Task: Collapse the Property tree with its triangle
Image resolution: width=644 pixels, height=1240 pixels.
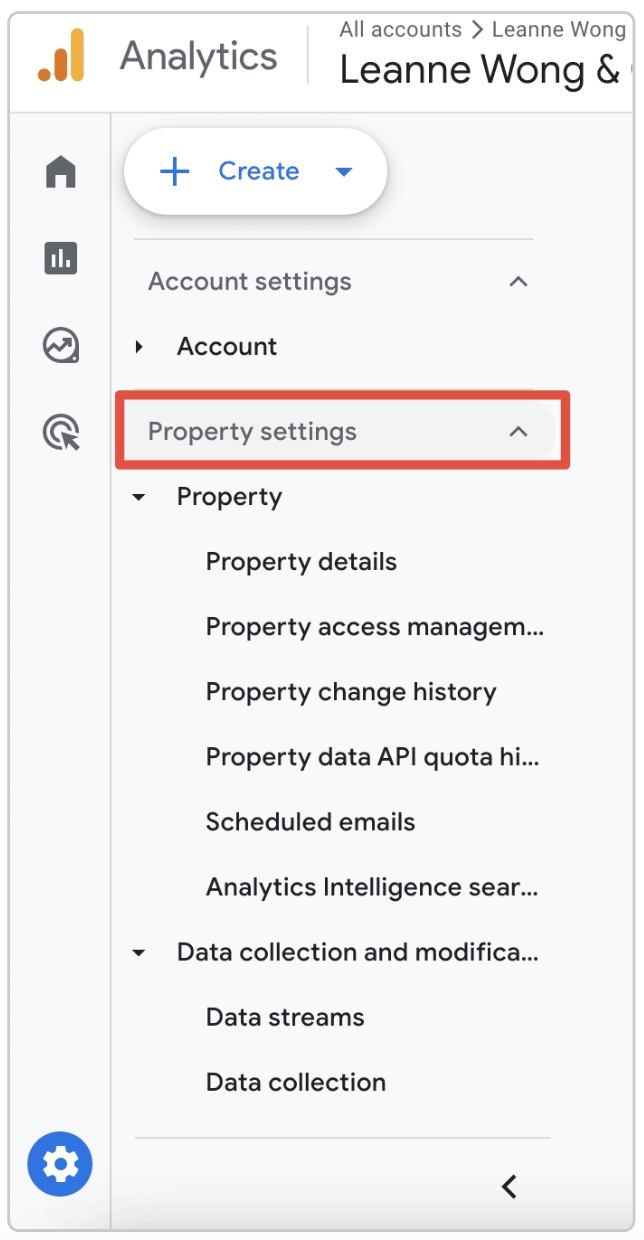Action: click(138, 497)
